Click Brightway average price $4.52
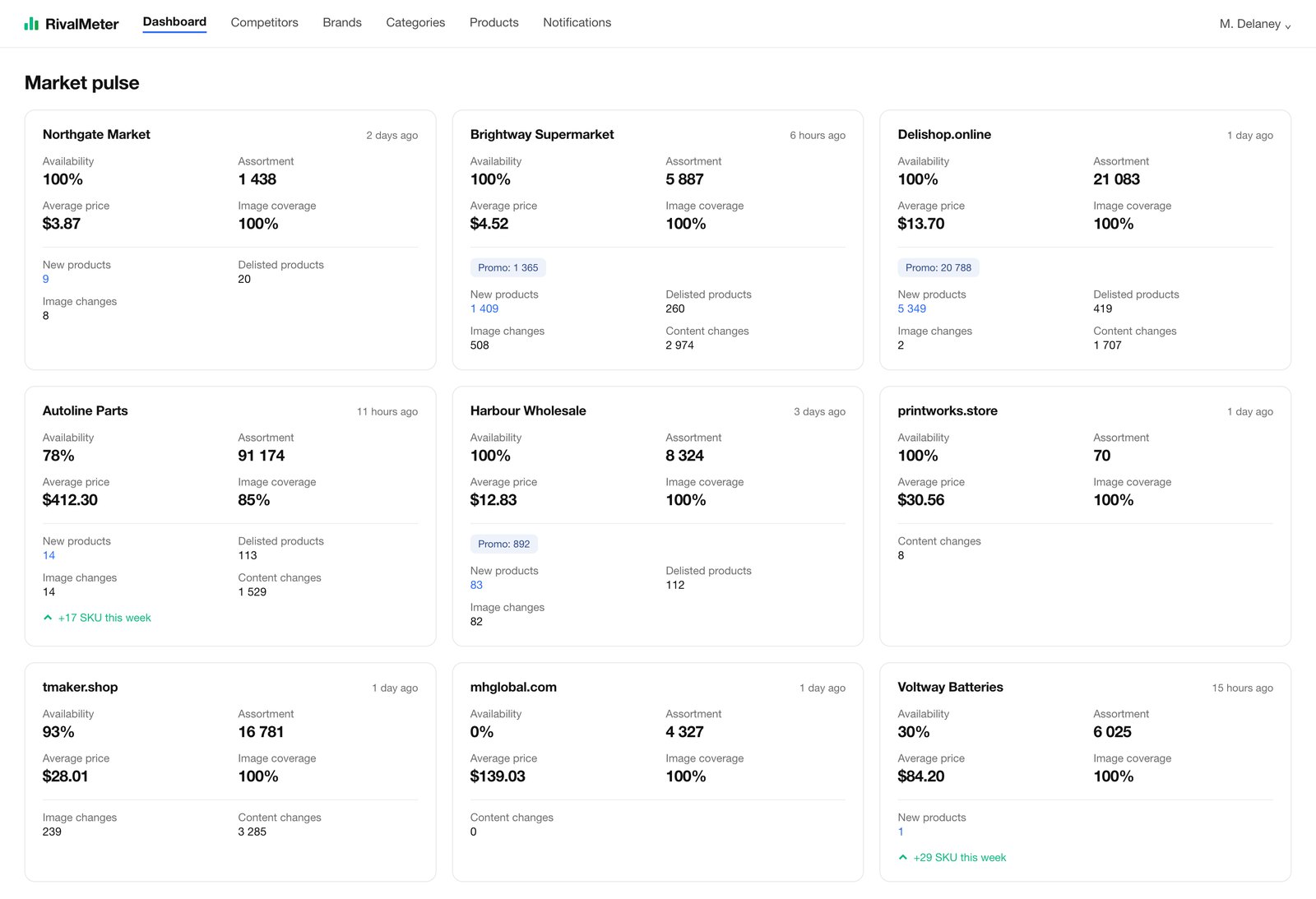The image size is (1316, 899). 489,224
